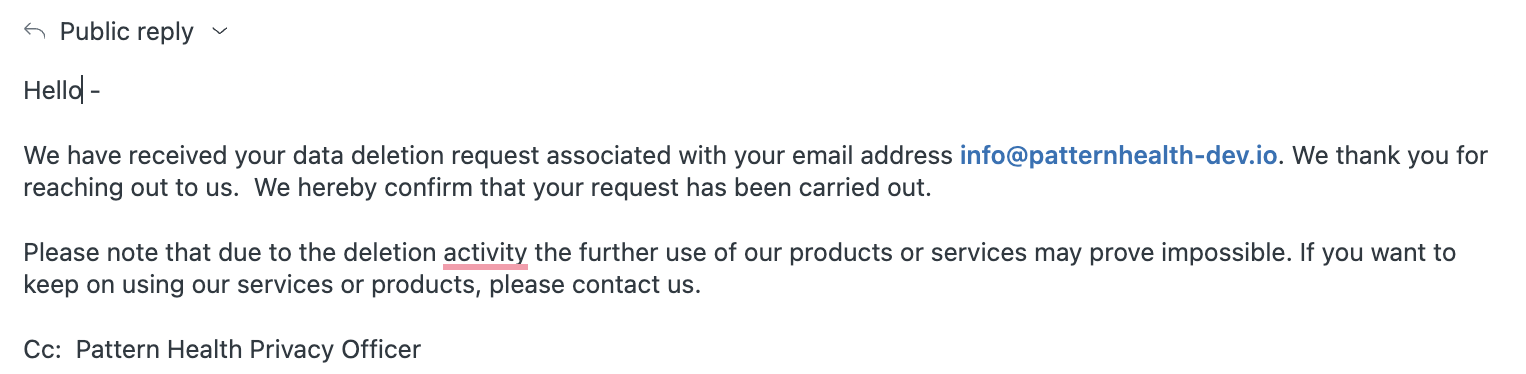1526x374 pixels.
Task: Click the phrase "We hereby confirm"
Action: pyautogui.click(x=345, y=187)
